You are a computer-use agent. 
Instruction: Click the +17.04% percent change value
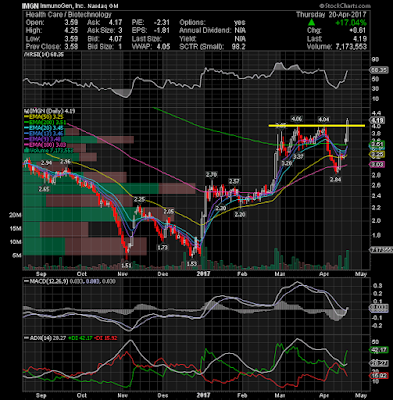[351, 23]
